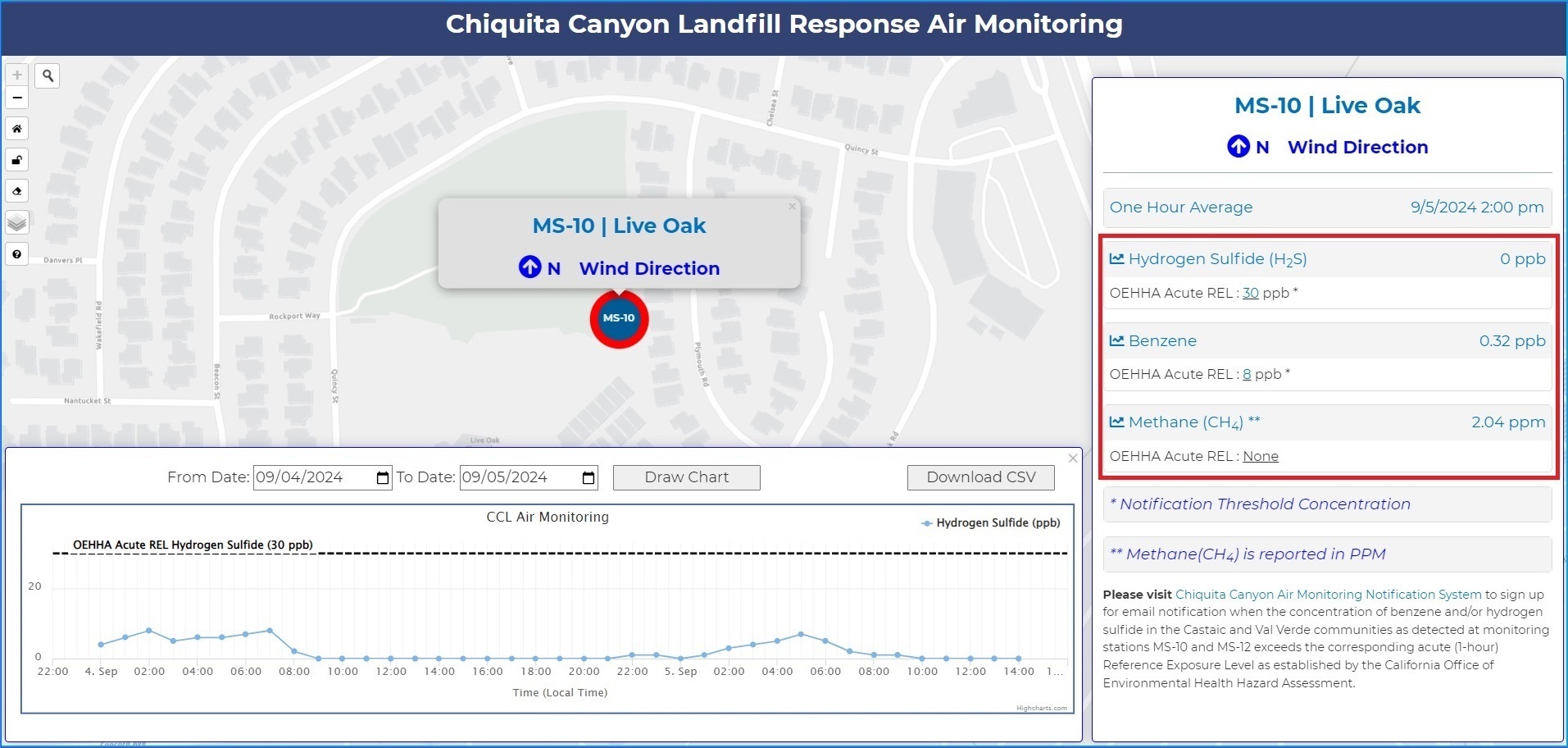Click the 0 ppb hydrogen sulfide value
Screen dimensions: 1568x748
[x=1523, y=258]
